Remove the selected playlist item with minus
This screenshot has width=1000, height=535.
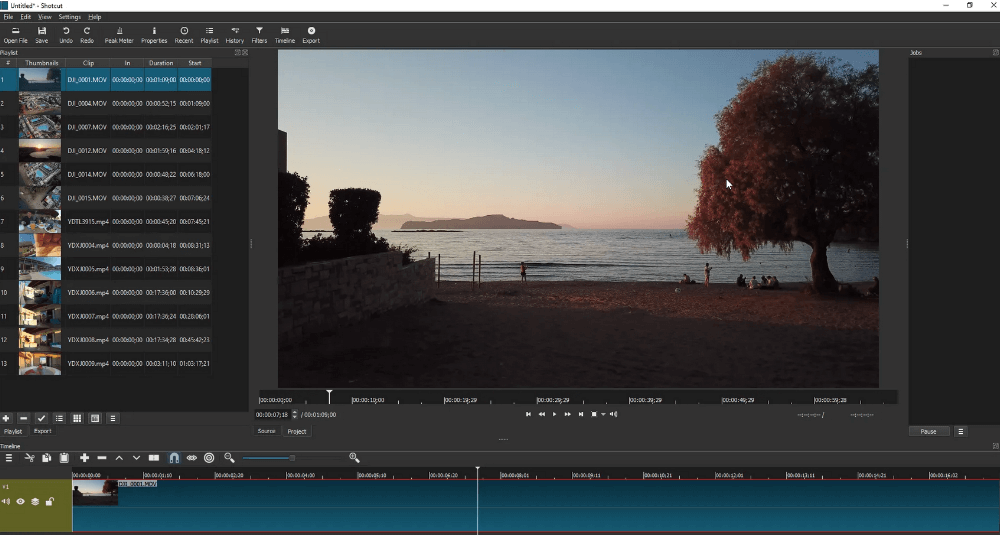[24, 418]
